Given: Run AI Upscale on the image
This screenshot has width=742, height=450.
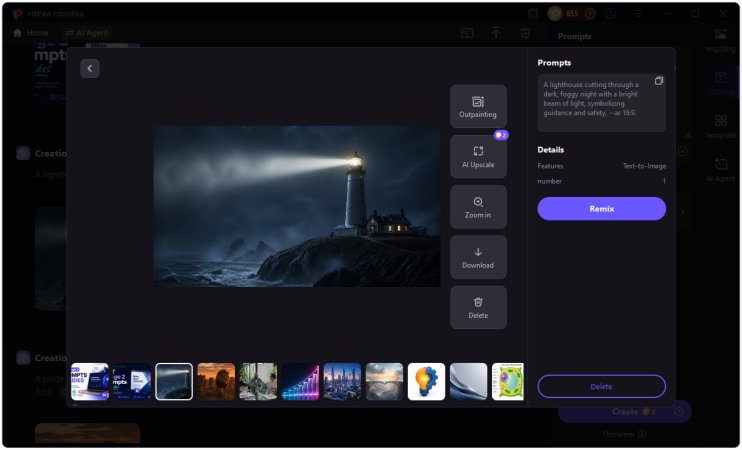Looking at the screenshot, I should (478, 157).
